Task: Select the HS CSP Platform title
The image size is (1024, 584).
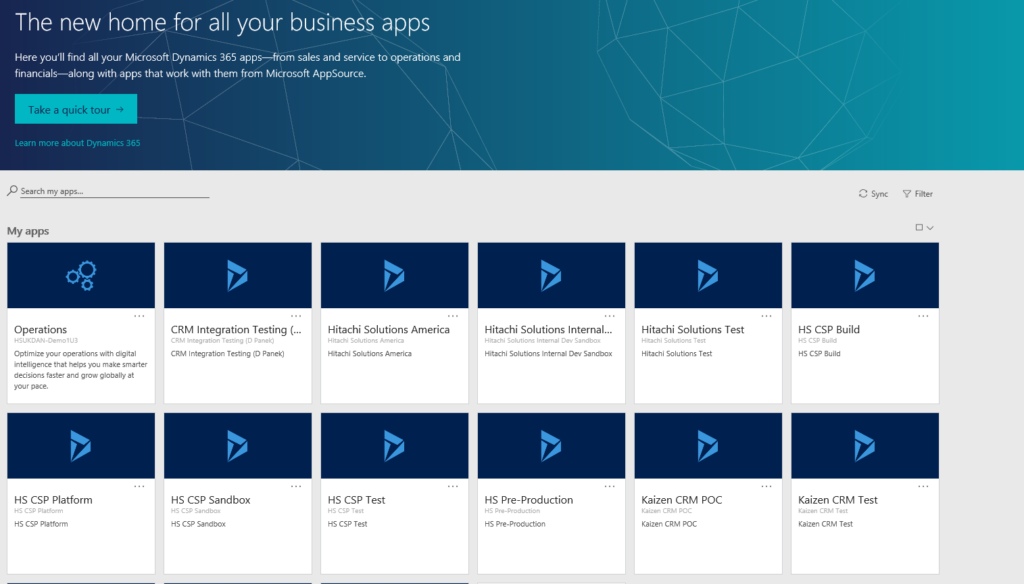Action: click(54, 500)
